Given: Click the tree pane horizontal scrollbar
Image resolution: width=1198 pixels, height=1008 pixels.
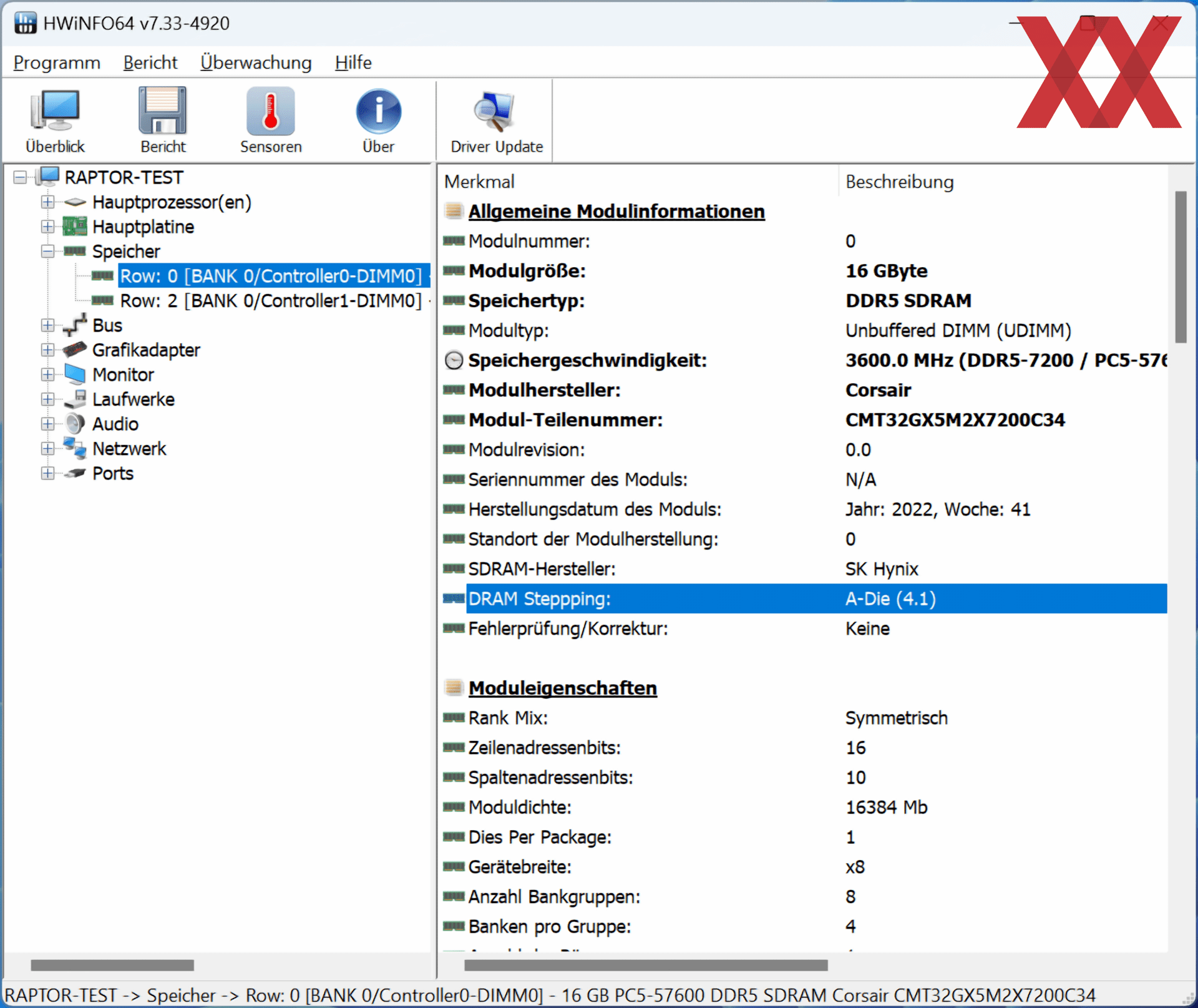Looking at the screenshot, I should point(112,966).
